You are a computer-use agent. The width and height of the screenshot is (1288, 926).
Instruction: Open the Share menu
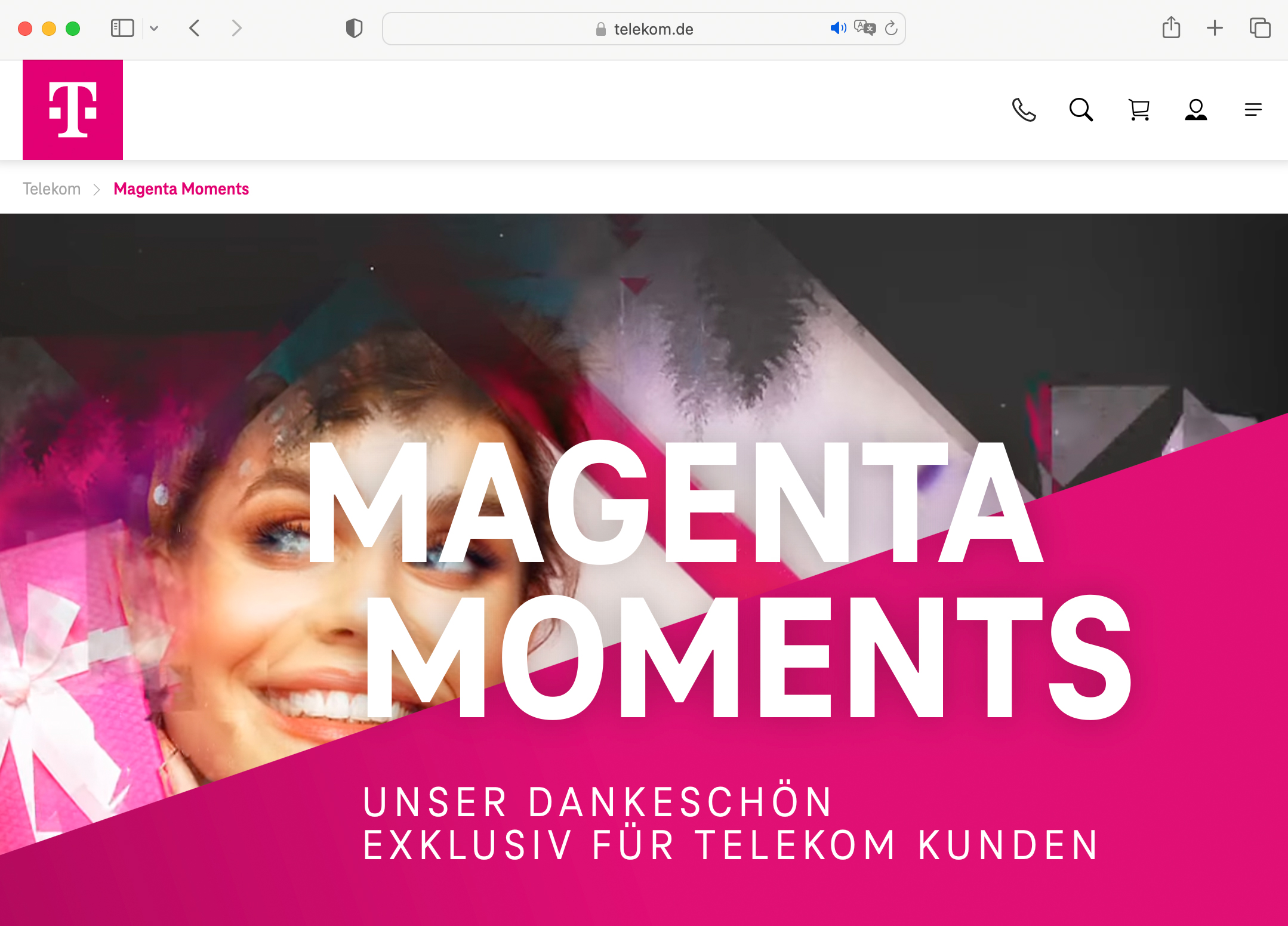coord(1171,27)
